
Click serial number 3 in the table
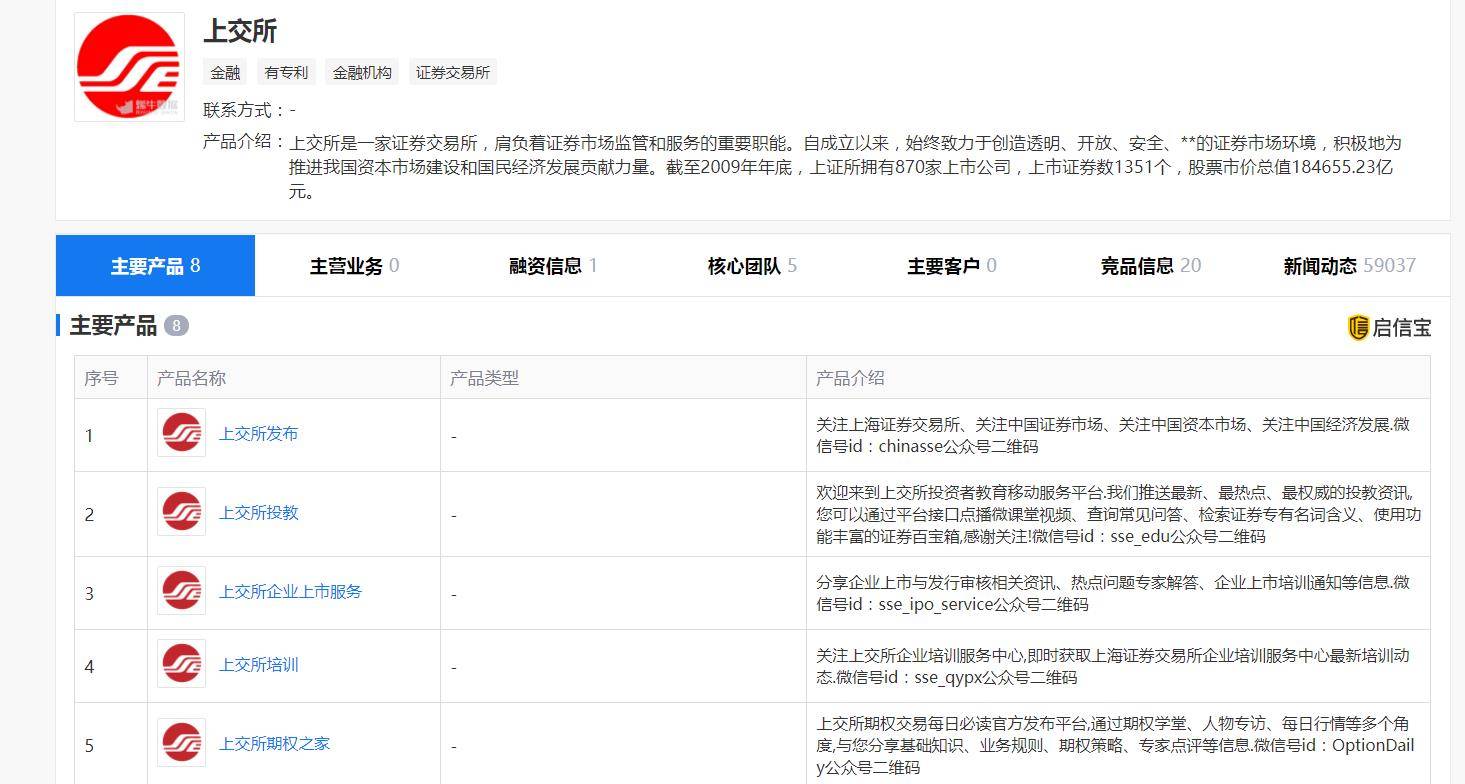point(89,594)
